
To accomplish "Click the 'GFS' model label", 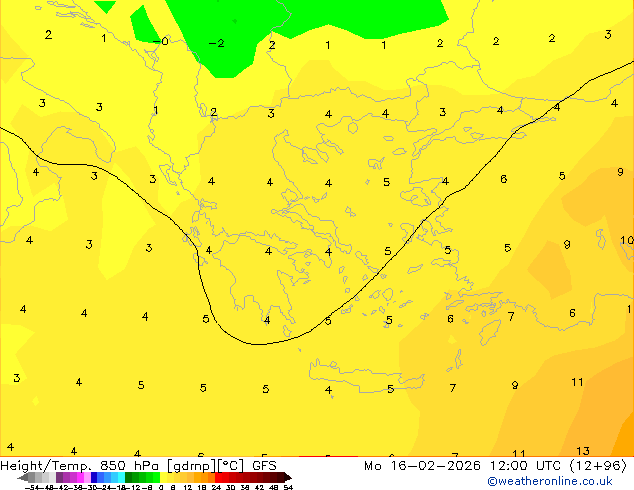I will click(x=264, y=466).
